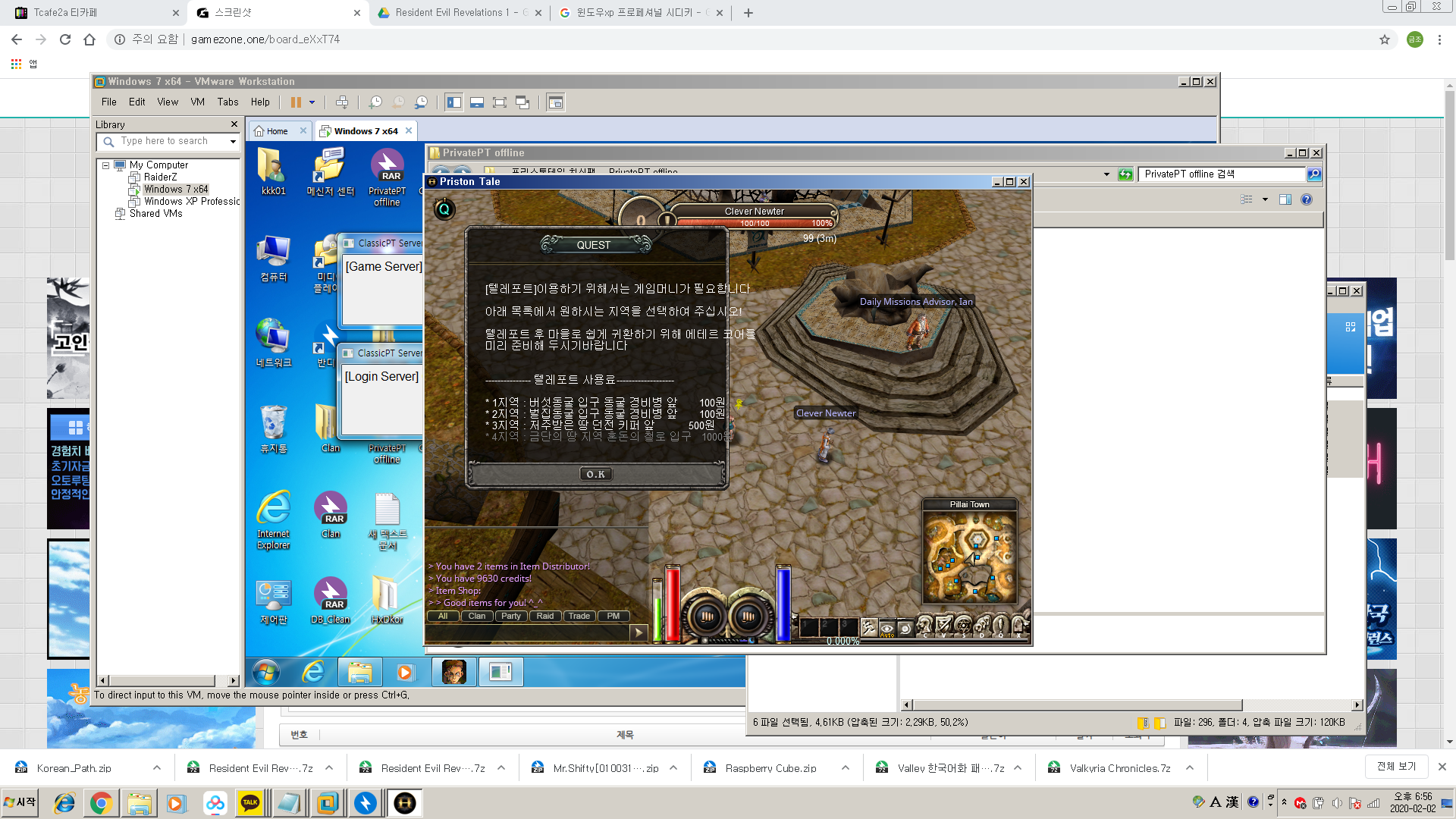The width and height of the screenshot is (1456, 819).
Task: Click the O.K button in Quest dialog
Action: [595, 474]
